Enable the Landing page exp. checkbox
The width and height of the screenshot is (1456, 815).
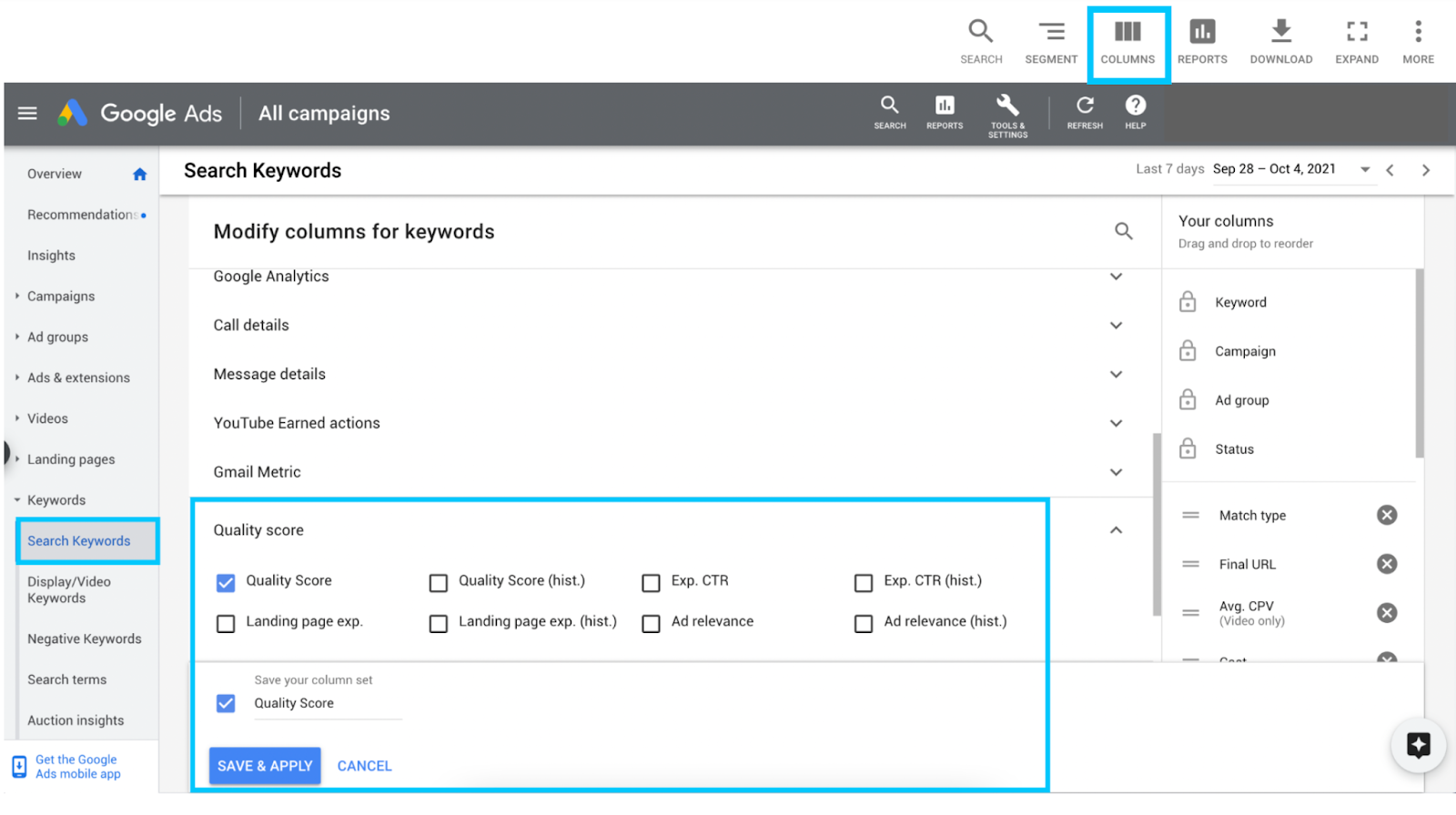click(226, 623)
